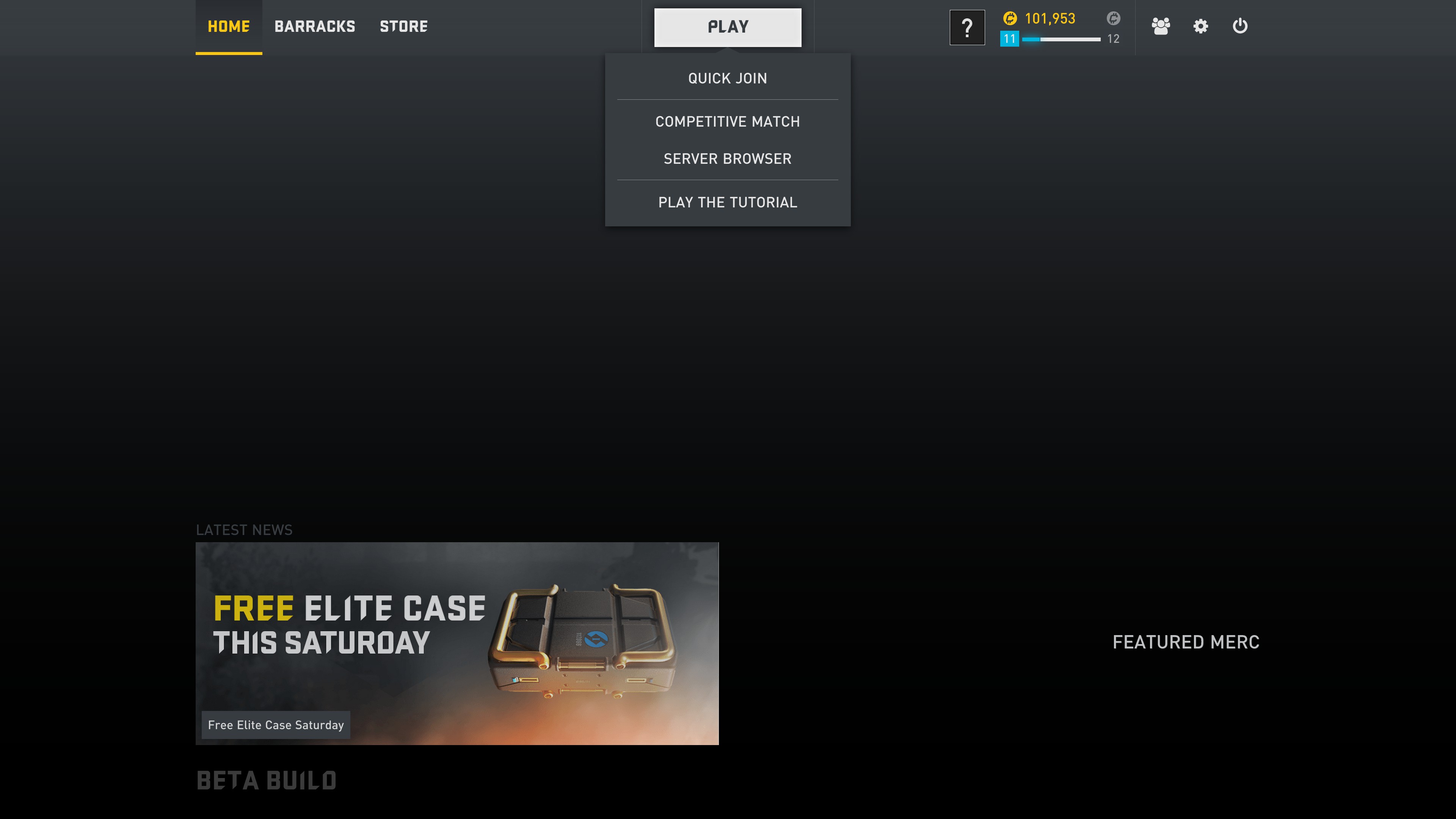Collapse the PLAY dropdown menu
Screen dimensions: 1456x819
pyautogui.click(x=728, y=27)
